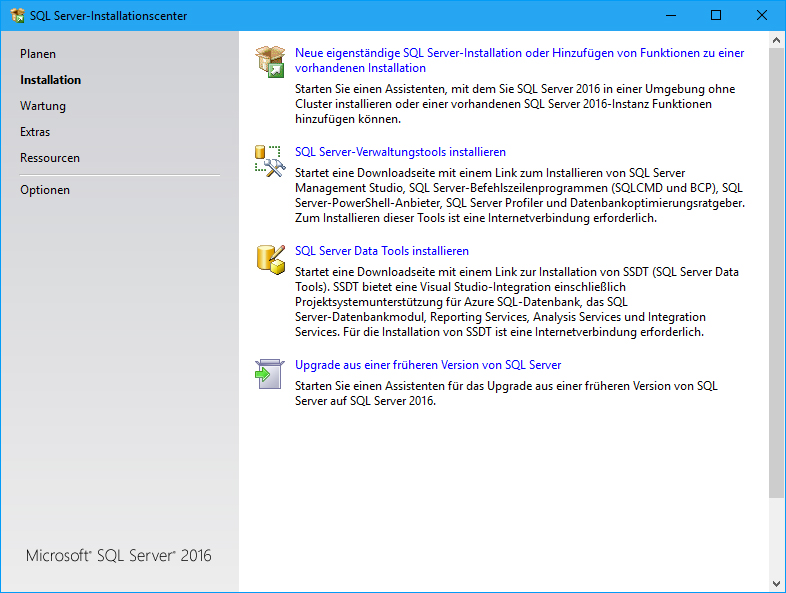Switch to the Wartung section
The height and width of the screenshot is (593, 786).
43,106
